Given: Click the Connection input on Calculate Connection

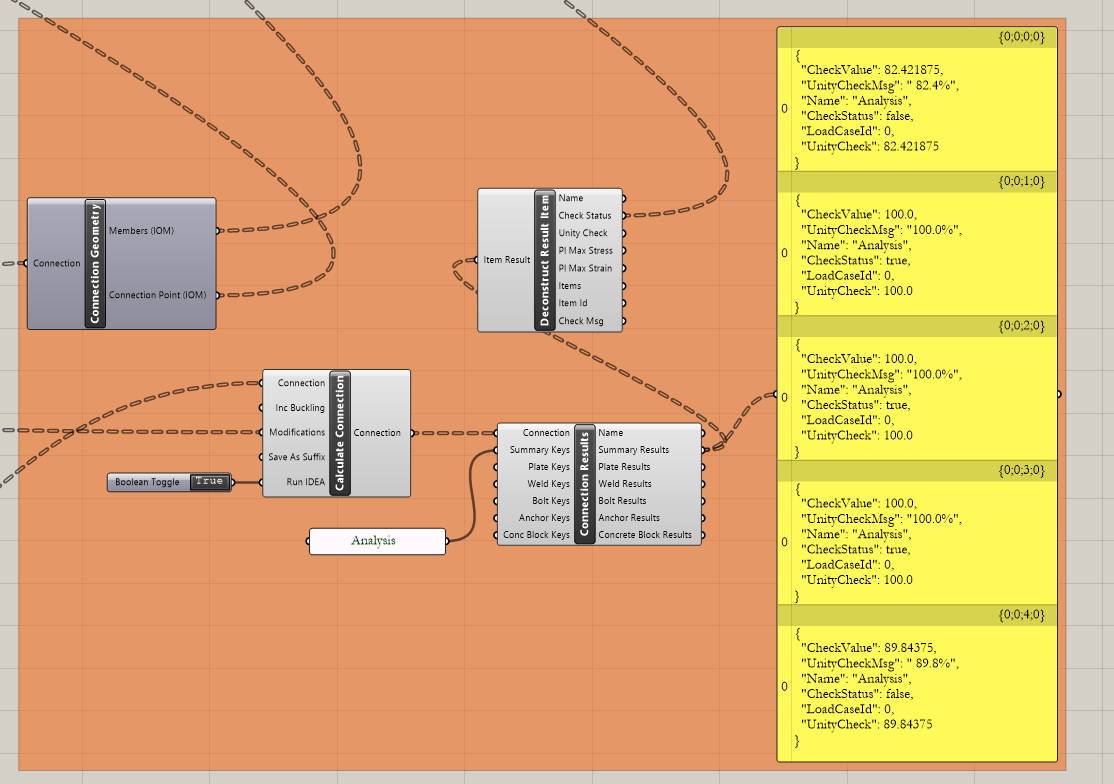Looking at the screenshot, I should (x=262, y=382).
